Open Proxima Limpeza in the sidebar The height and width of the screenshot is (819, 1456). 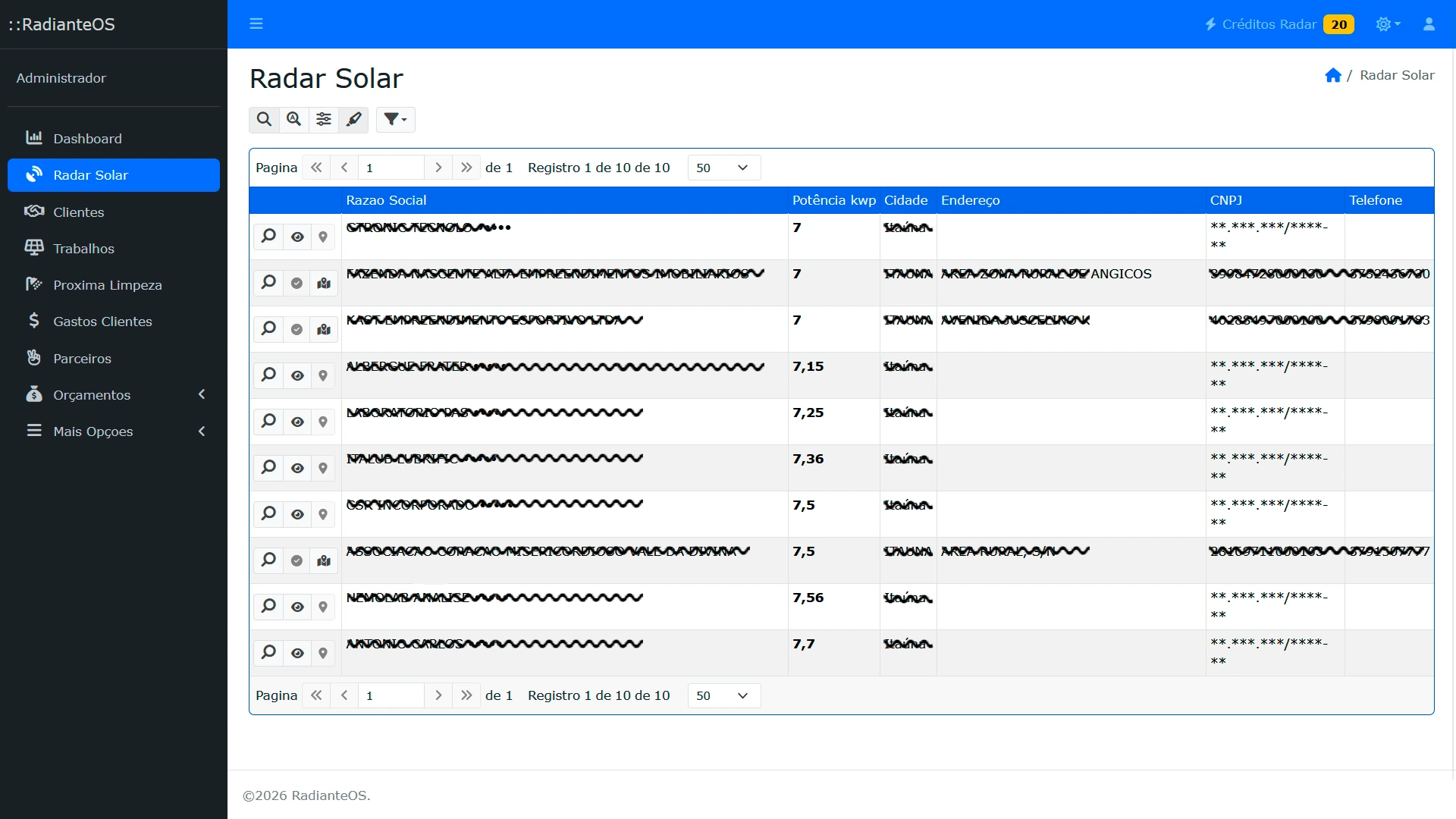tap(114, 284)
